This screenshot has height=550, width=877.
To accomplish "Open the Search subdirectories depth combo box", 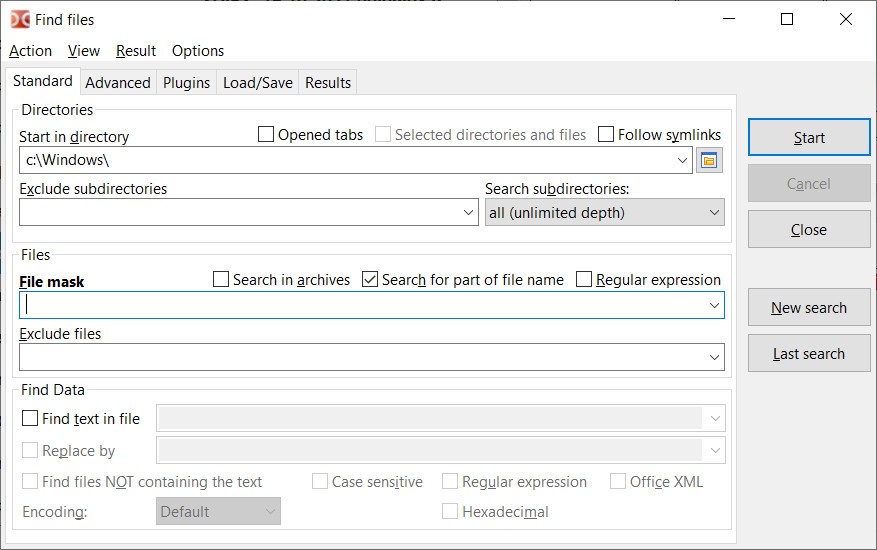I will click(x=605, y=213).
